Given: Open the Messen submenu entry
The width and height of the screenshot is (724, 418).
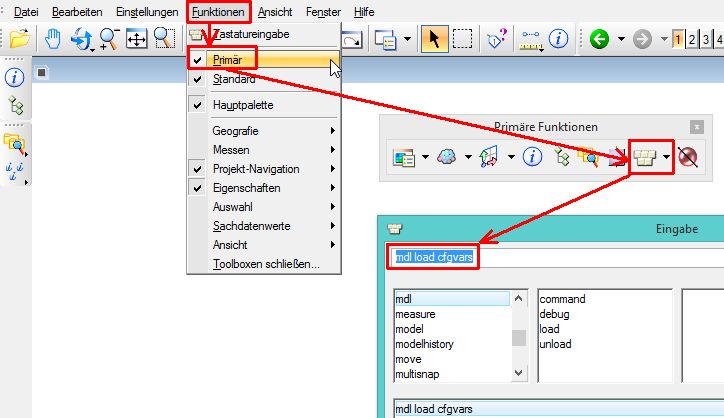Looking at the screenshot, I should (x=264, y=150).
